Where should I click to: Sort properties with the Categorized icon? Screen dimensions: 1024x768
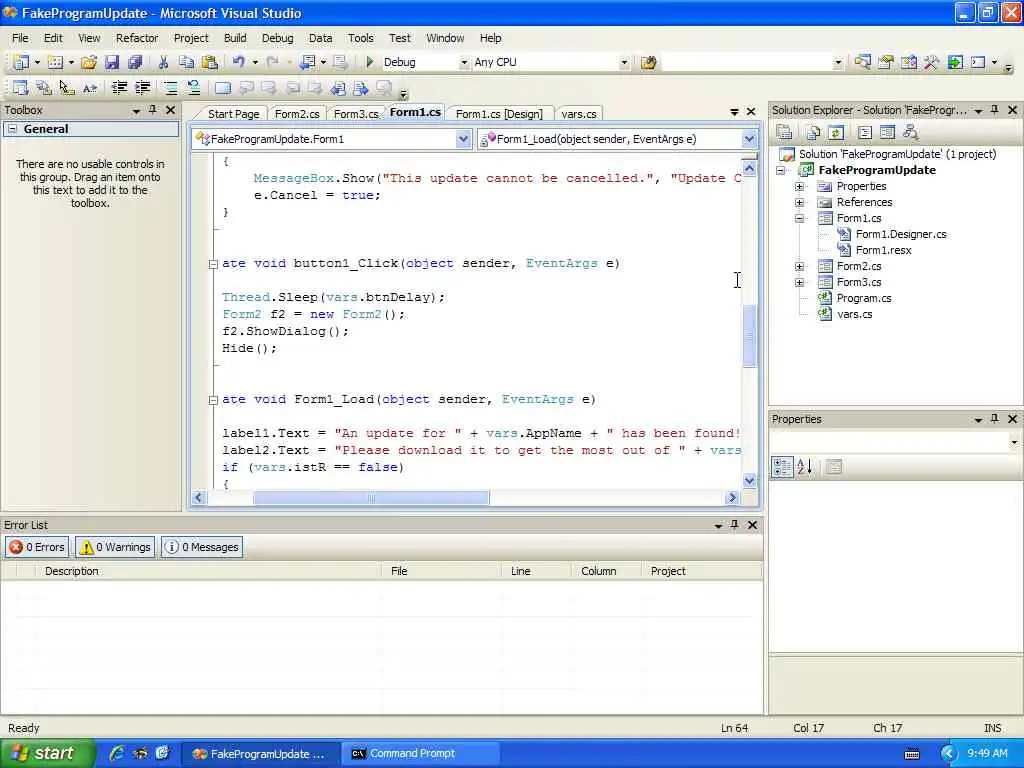pos(782,467)
